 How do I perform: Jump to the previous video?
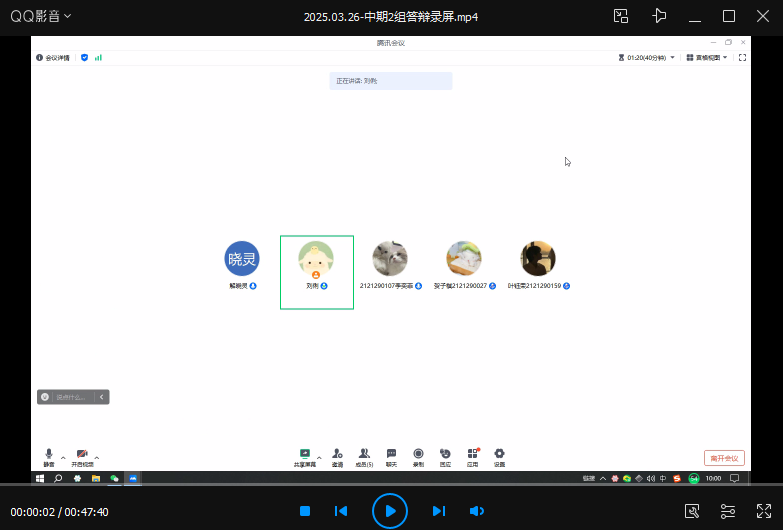[341, 511]
